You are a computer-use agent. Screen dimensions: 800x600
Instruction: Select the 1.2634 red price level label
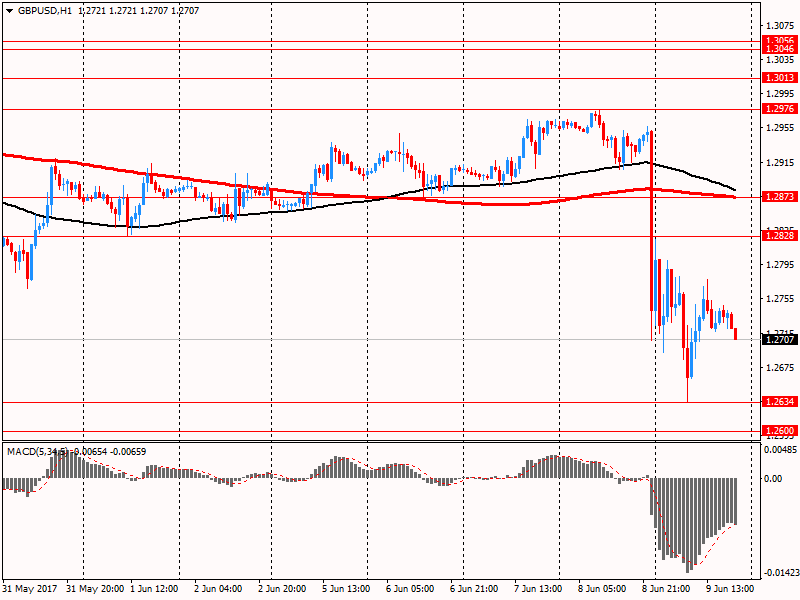pyautogui.click(x=780, y=402)
